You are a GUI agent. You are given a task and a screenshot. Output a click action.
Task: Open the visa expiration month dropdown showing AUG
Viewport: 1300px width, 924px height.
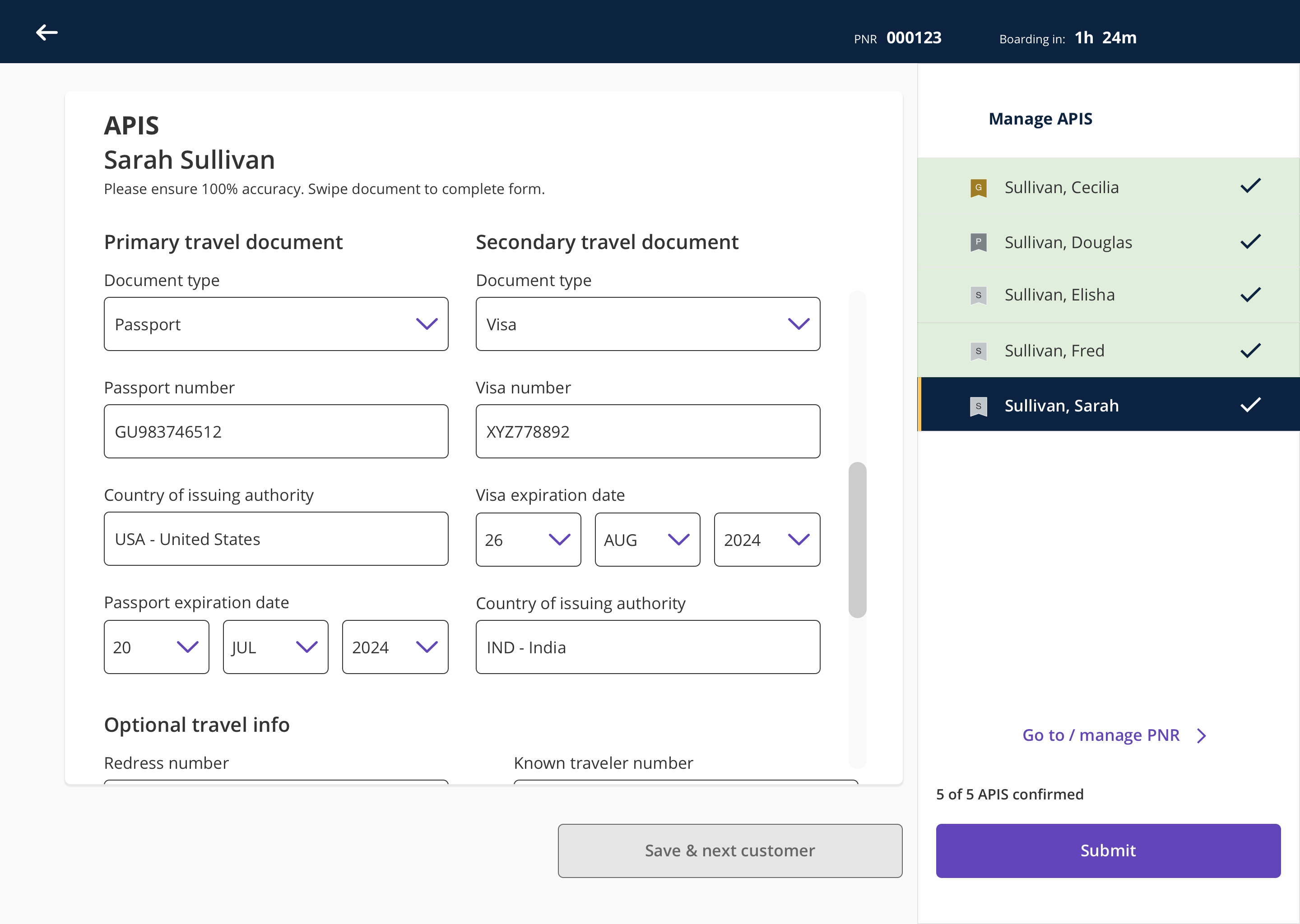pyautogui.click(x=647, y=540)
